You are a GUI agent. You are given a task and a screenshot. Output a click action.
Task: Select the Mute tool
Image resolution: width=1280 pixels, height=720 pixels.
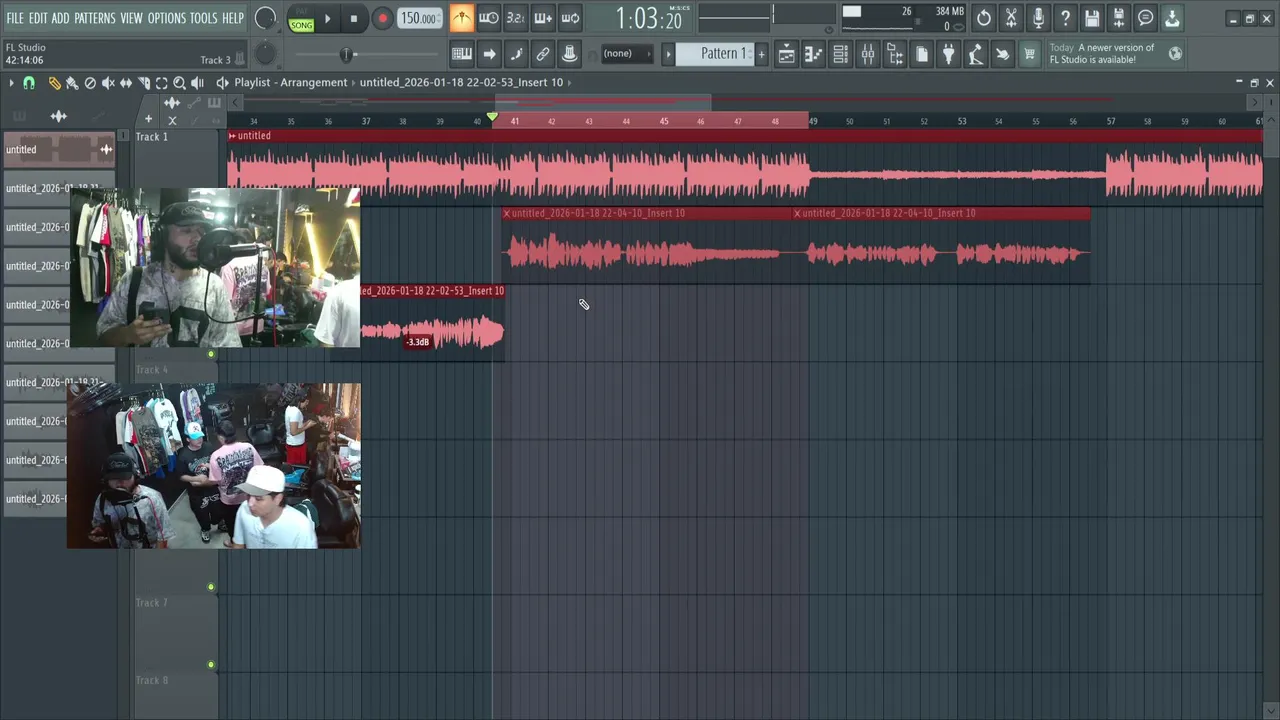pyautogui.click(x=108, y=83)
